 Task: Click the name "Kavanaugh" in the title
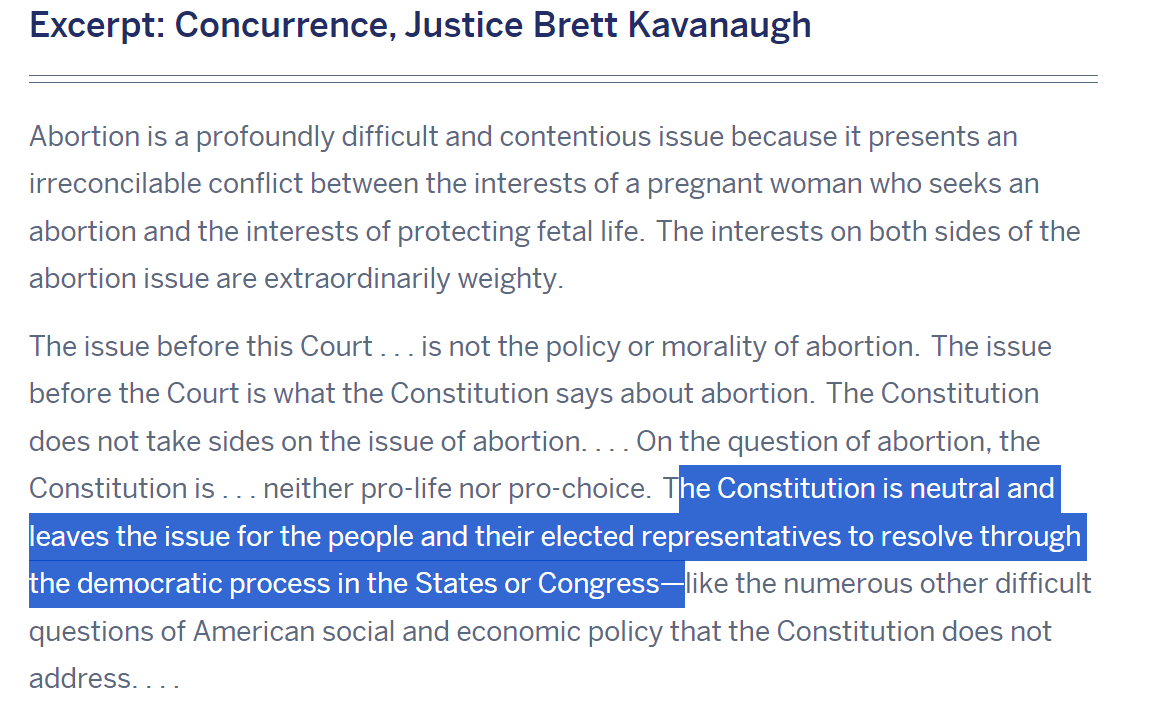(x=719, y=26)
